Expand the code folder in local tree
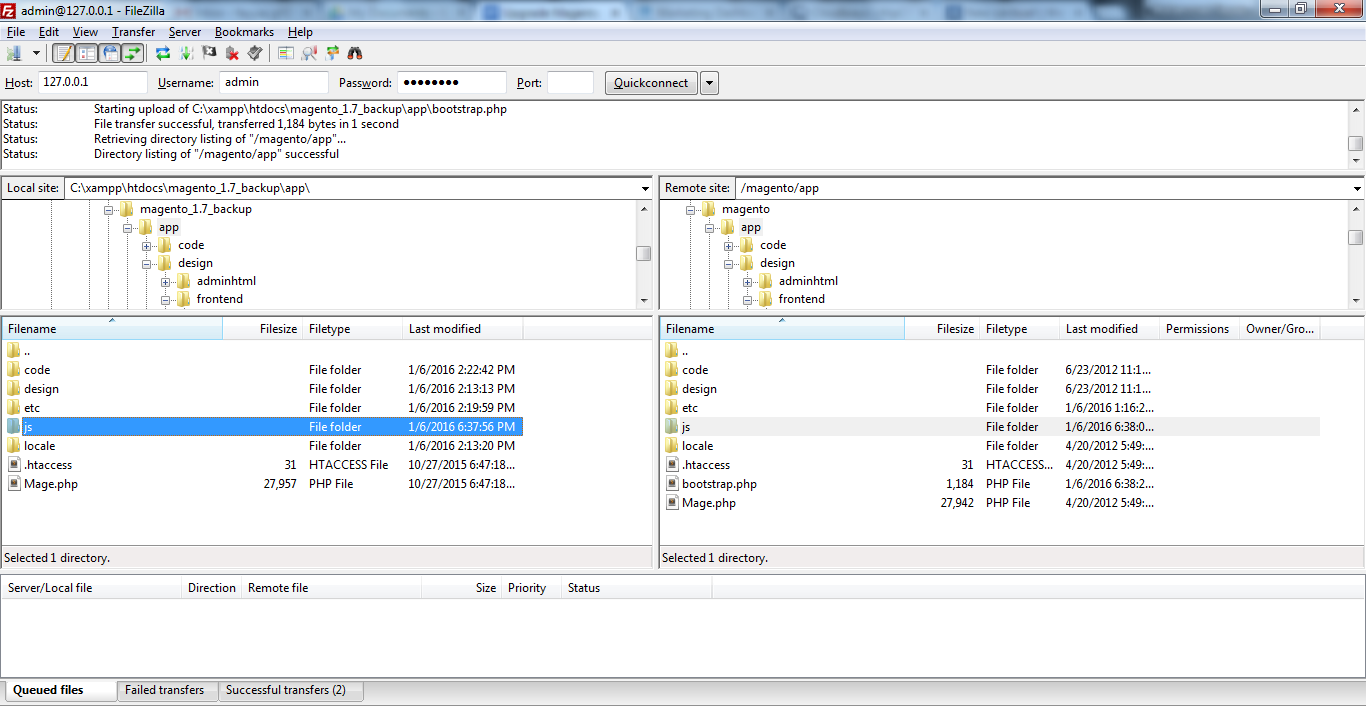The width and height of the screenshot is (1366, 706). tap(146, 246)
